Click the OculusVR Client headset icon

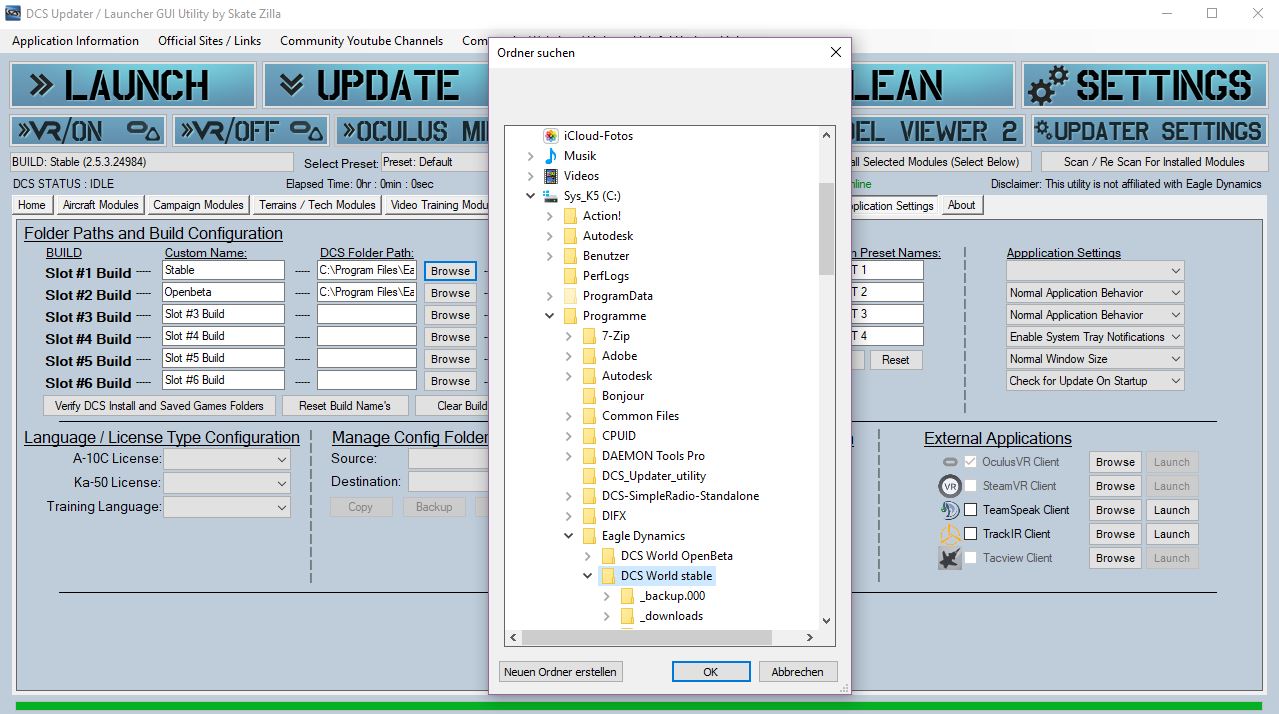tap(950, 462)
